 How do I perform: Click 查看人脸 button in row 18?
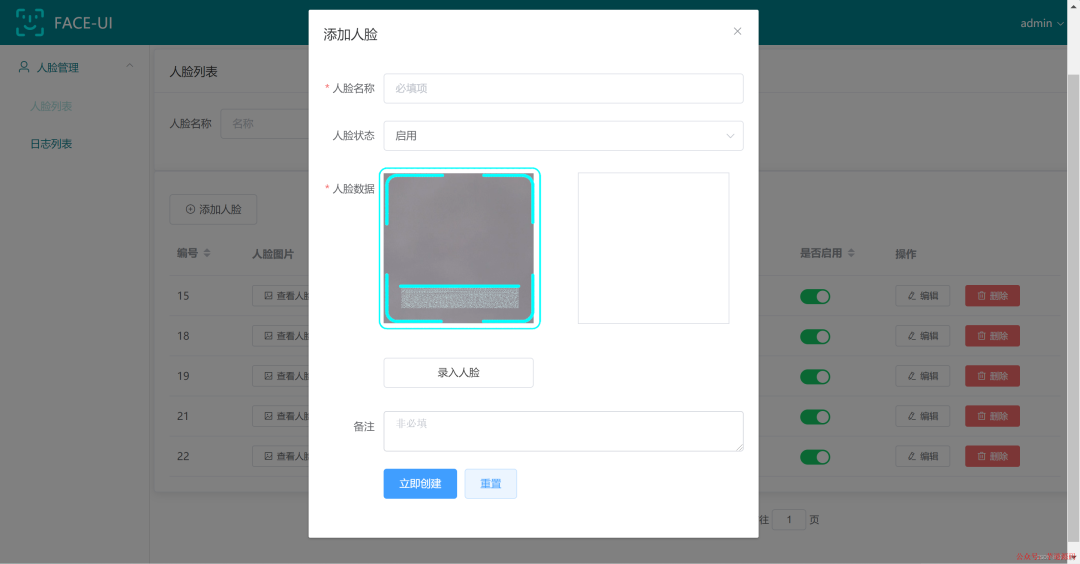pos(281,336)
